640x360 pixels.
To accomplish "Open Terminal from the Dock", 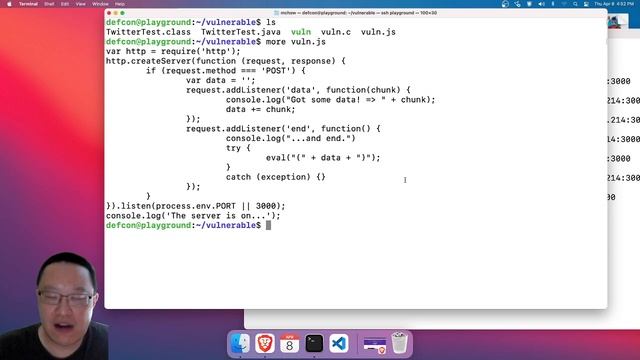I will [314, 343].
